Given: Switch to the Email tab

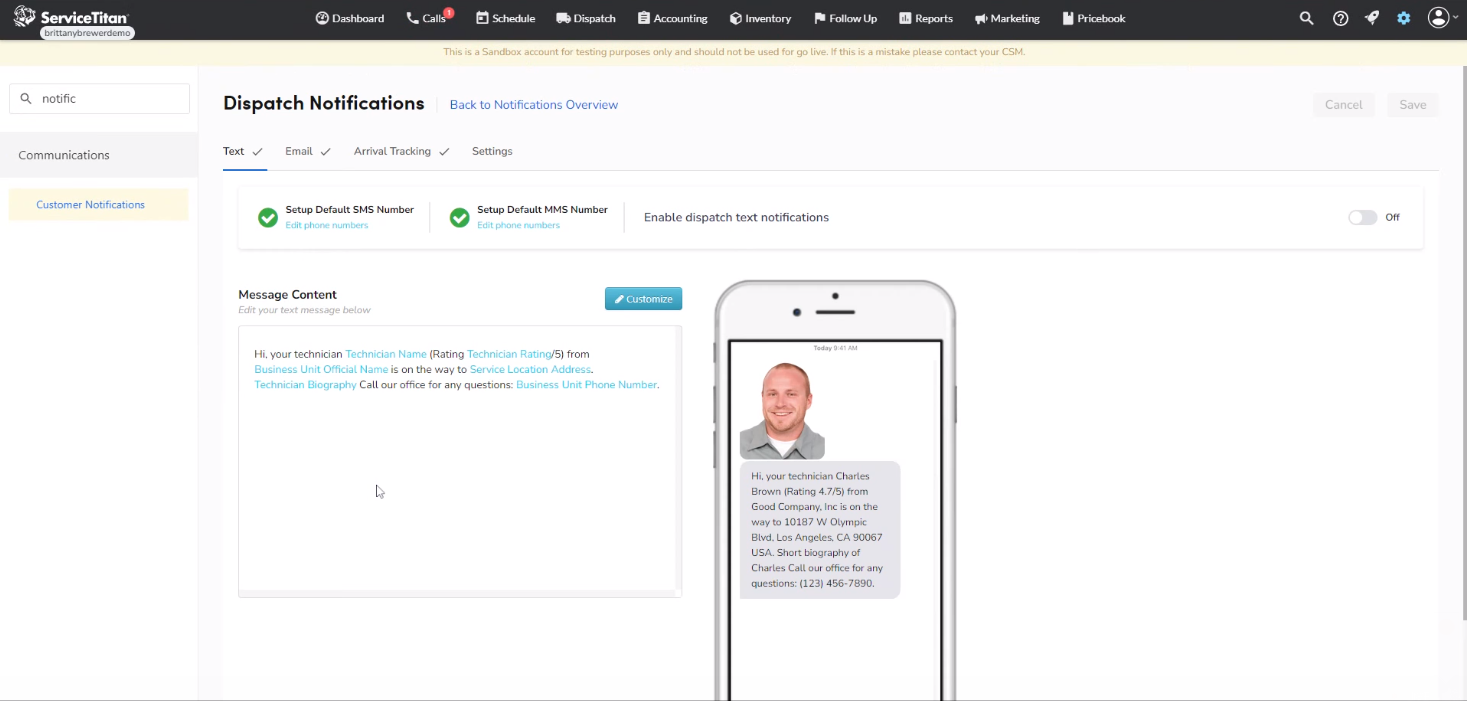Looking at the screenshot, I should 297,151.
